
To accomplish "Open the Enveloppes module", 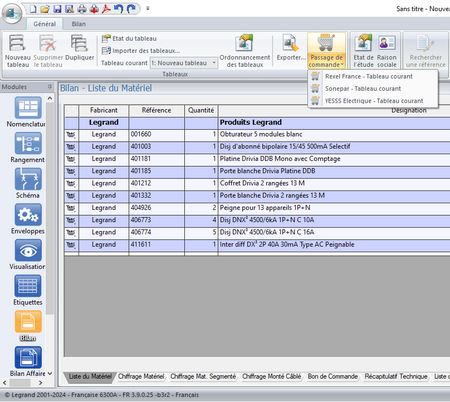I will coord(28,219).
